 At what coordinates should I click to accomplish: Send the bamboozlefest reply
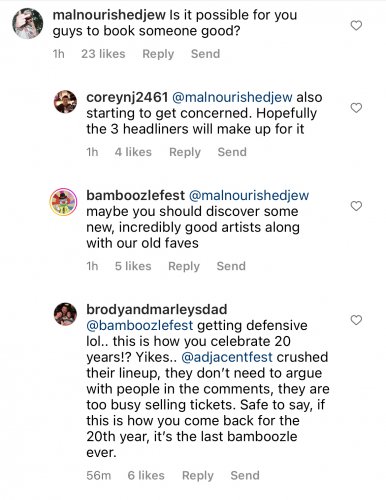coord(231,266)
